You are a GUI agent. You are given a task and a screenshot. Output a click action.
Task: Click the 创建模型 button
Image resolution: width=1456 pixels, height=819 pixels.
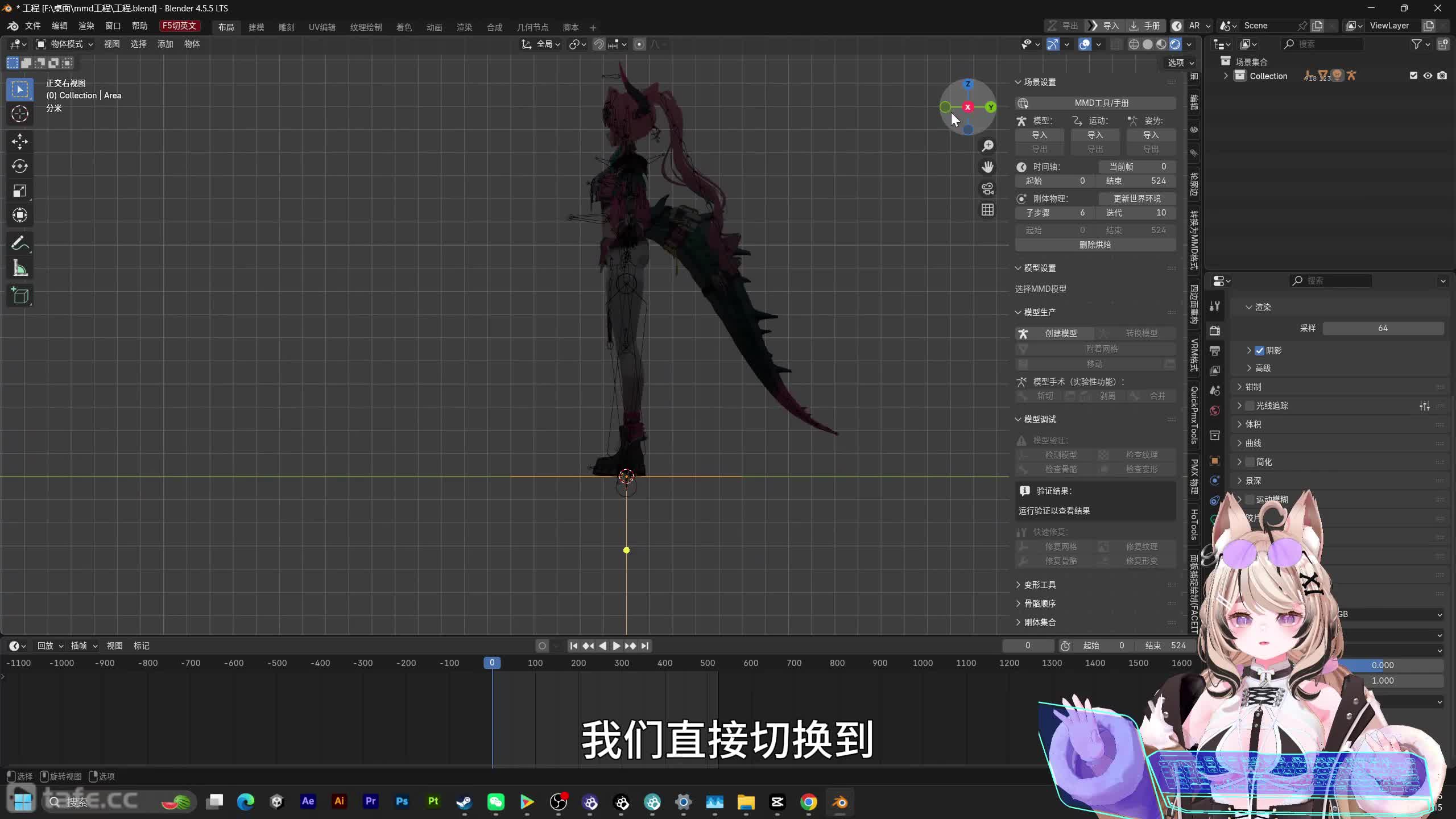coord(1055,333)
